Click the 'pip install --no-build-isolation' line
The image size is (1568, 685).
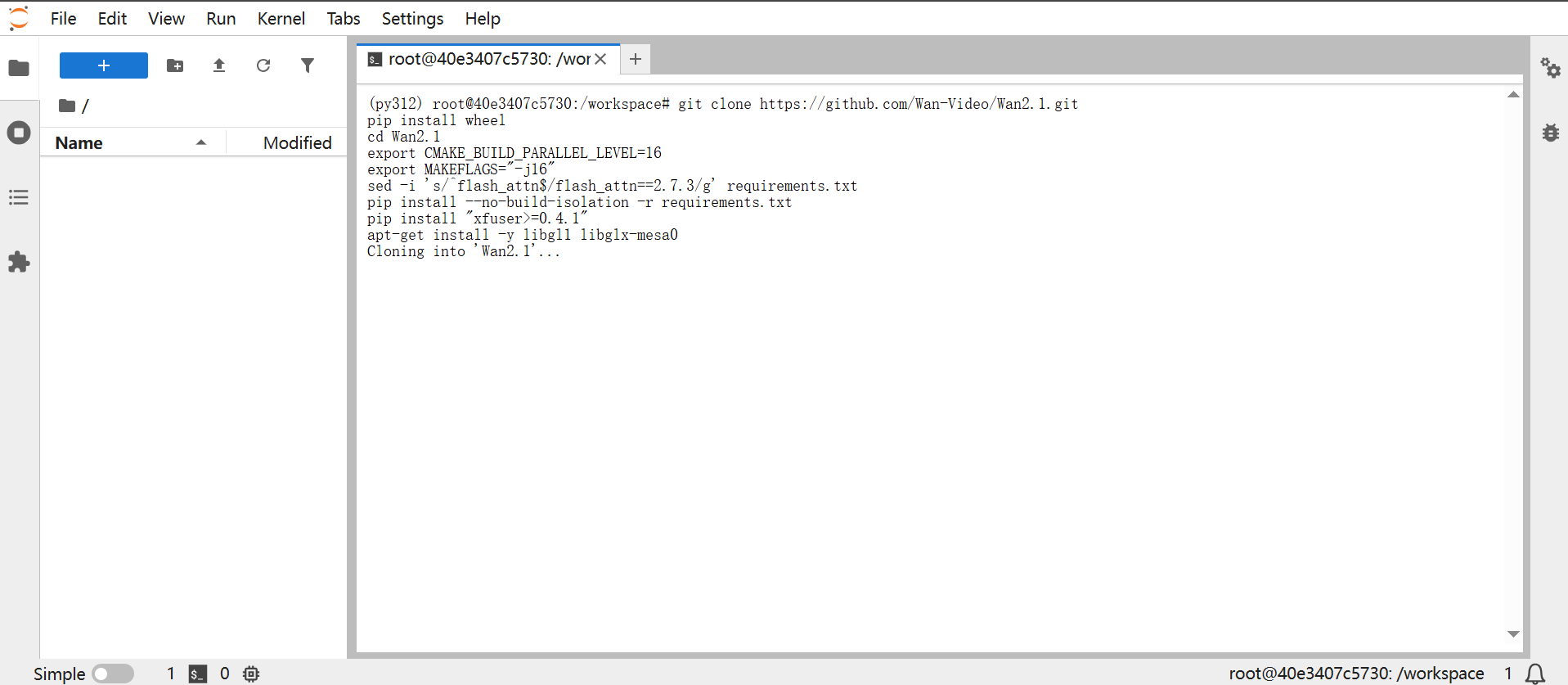[579, 202]
